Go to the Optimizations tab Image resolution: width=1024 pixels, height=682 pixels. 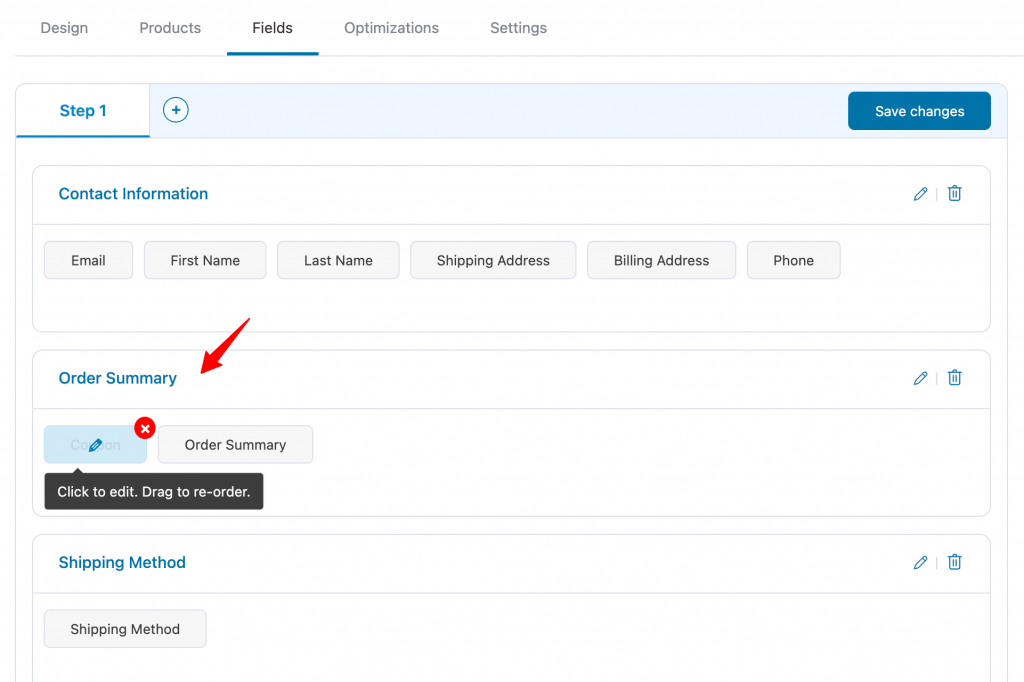[391, 28]
